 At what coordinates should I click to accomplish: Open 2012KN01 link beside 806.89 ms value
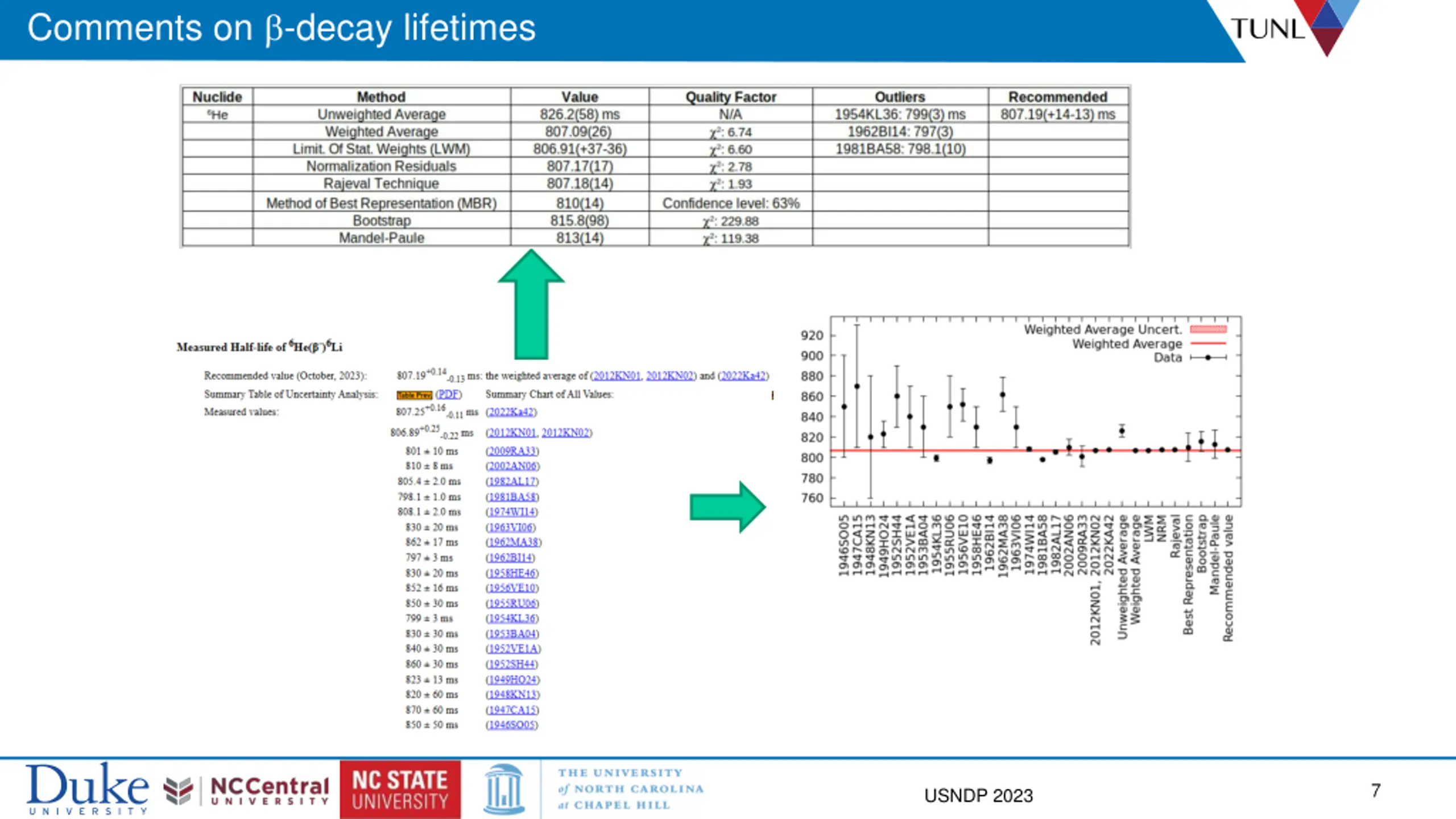pyautogui.click(x=511, y=433)
